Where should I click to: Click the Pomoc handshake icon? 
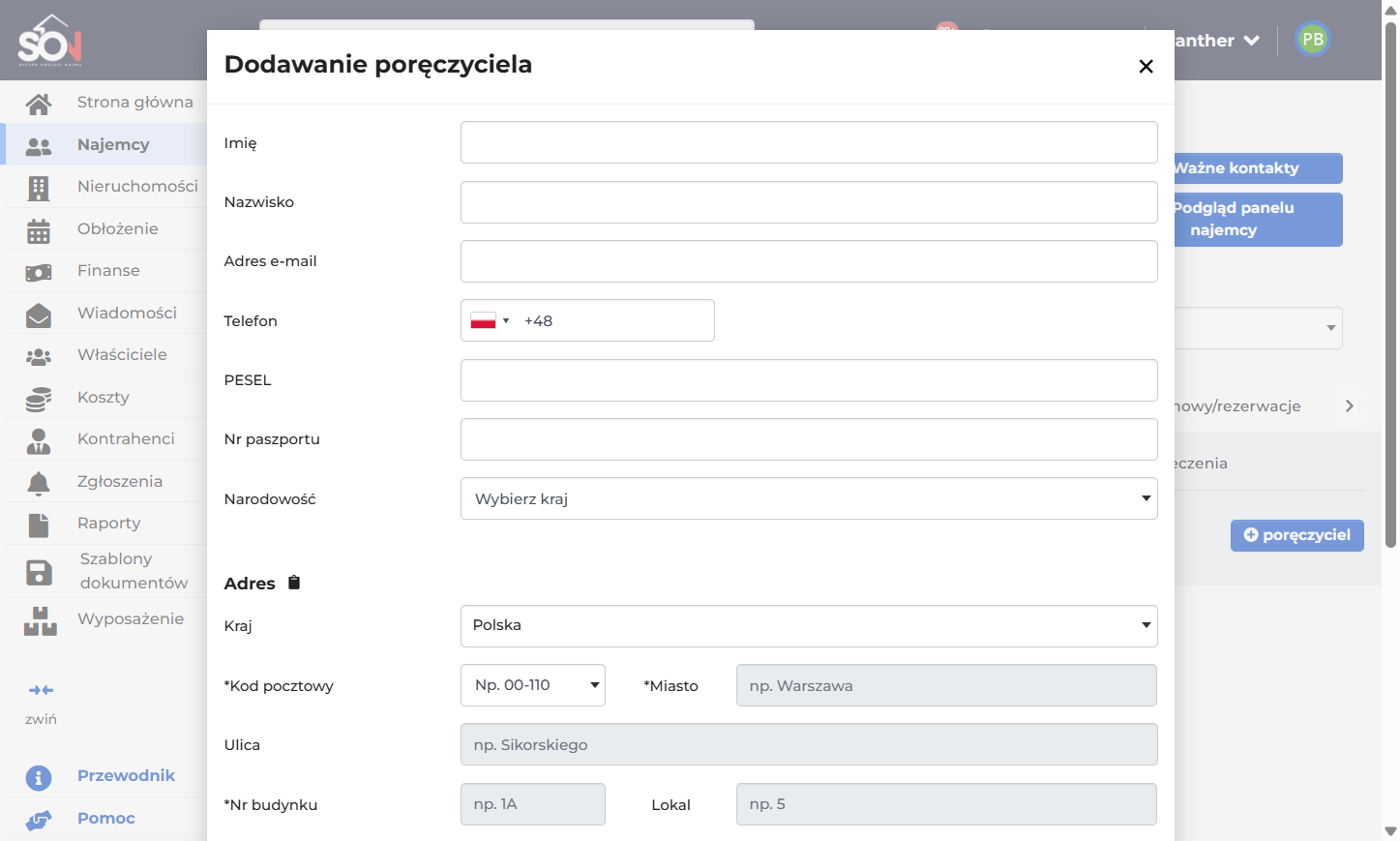coord(39,821)
